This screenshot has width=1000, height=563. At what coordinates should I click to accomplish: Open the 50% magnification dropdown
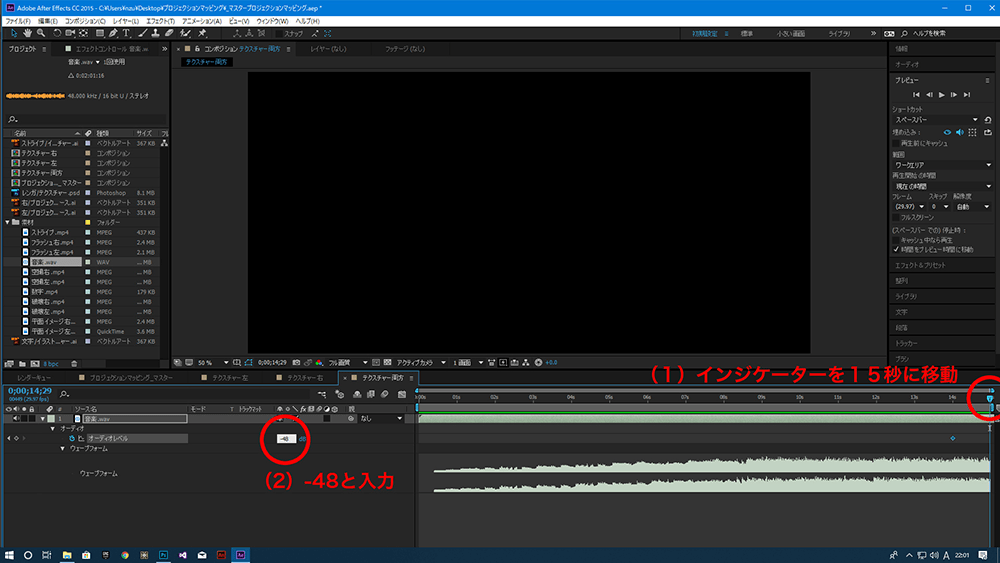pos(205,362)
